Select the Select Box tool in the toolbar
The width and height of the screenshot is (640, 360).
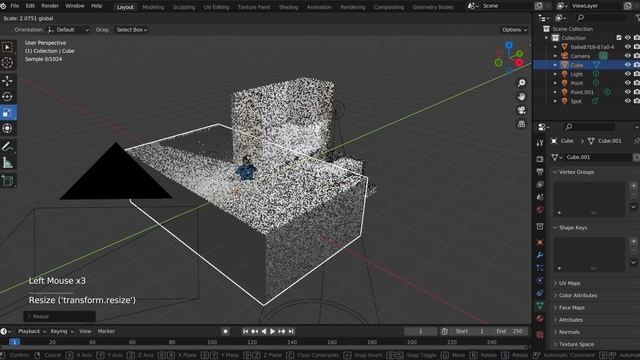click(x=7, y=47)
